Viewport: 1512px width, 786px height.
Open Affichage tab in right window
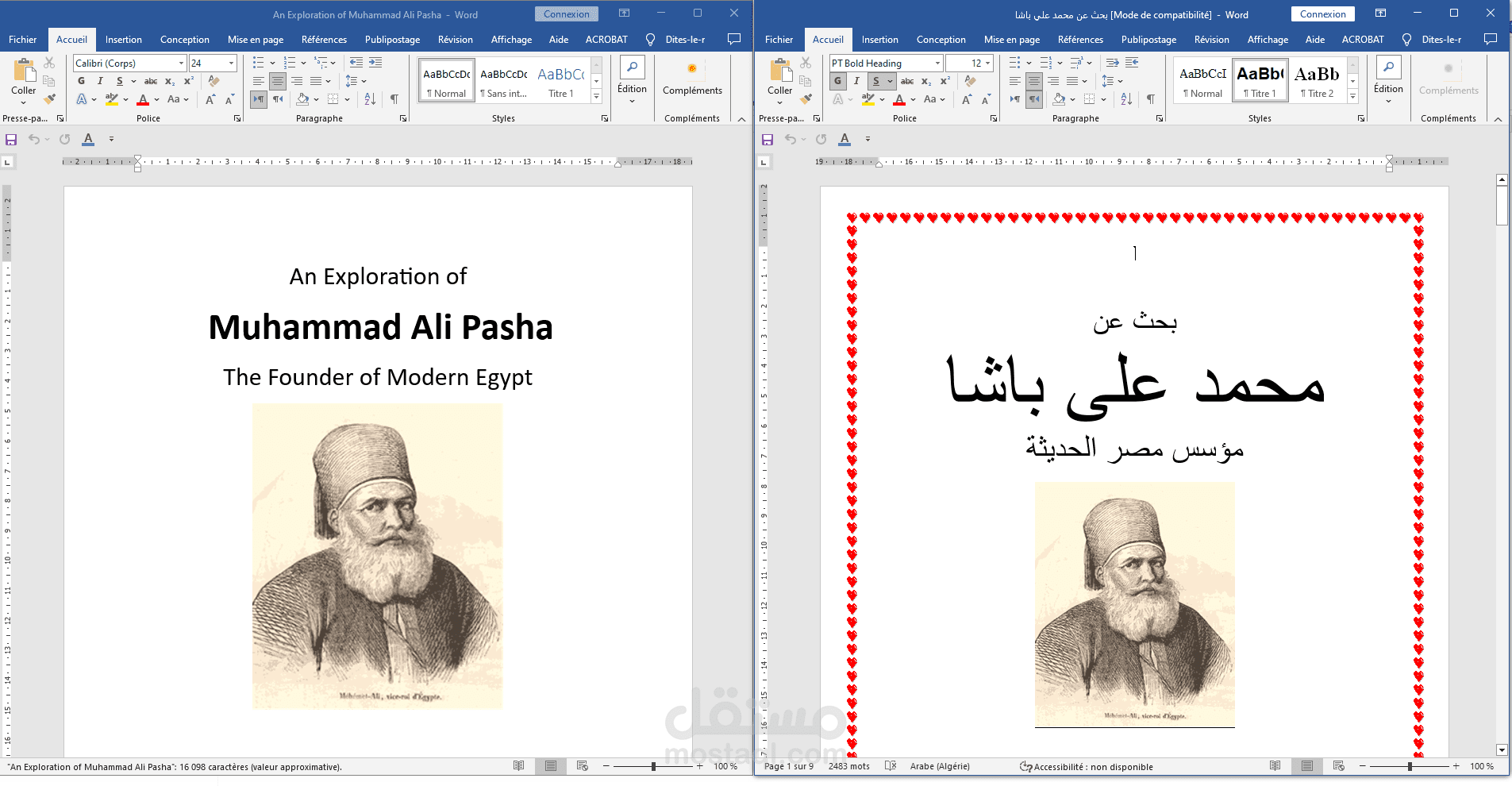tap(1268, 39)
